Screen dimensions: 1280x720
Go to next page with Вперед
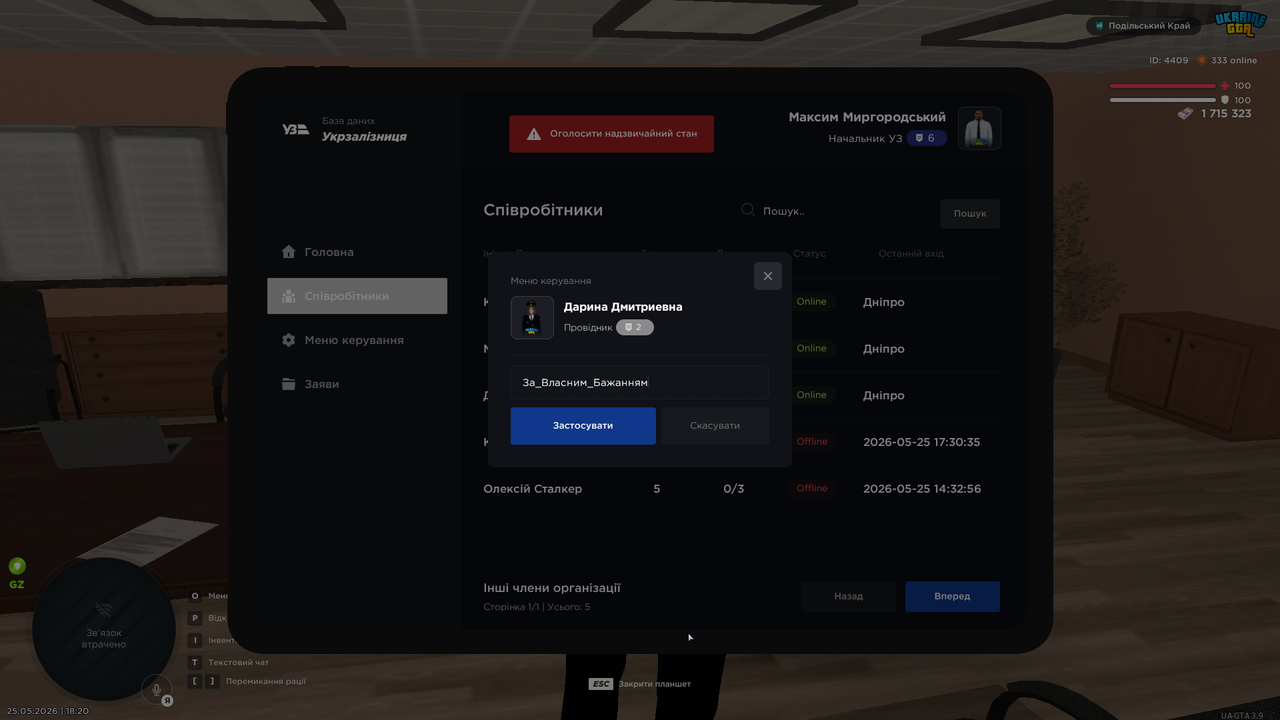click(952, 596)
